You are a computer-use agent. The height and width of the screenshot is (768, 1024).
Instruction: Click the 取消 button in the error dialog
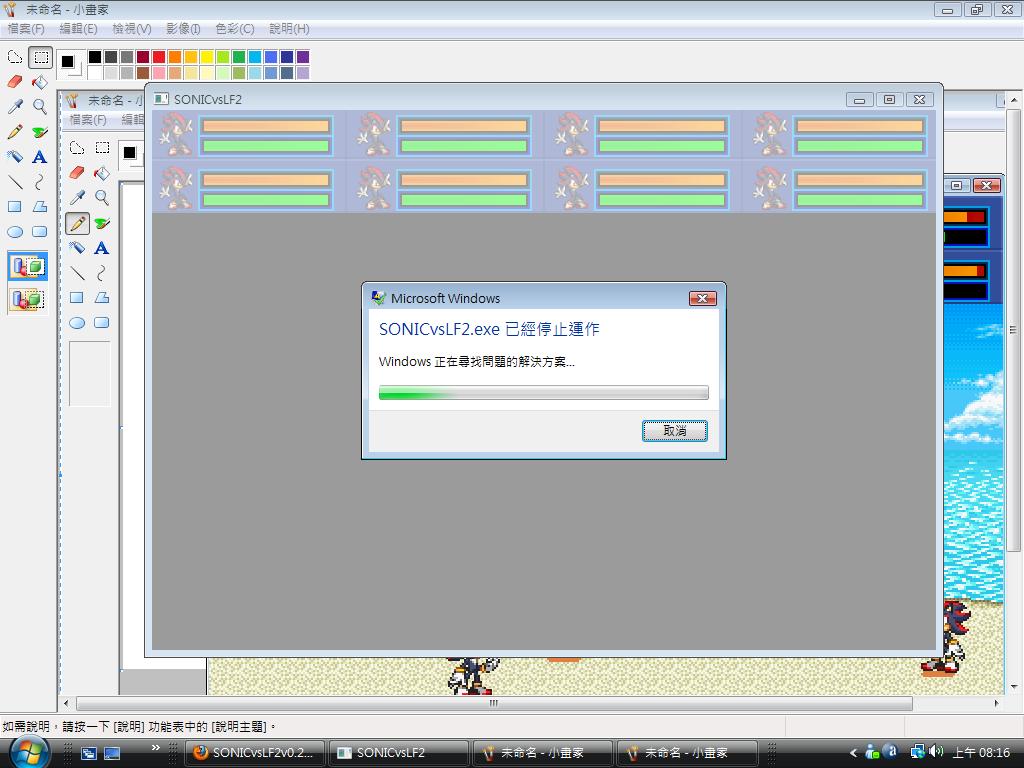point(674,431)
